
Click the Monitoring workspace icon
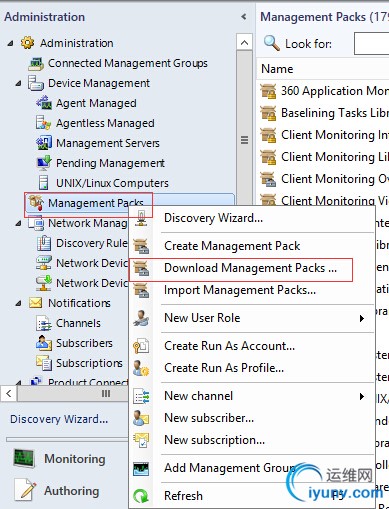(24, 459)
